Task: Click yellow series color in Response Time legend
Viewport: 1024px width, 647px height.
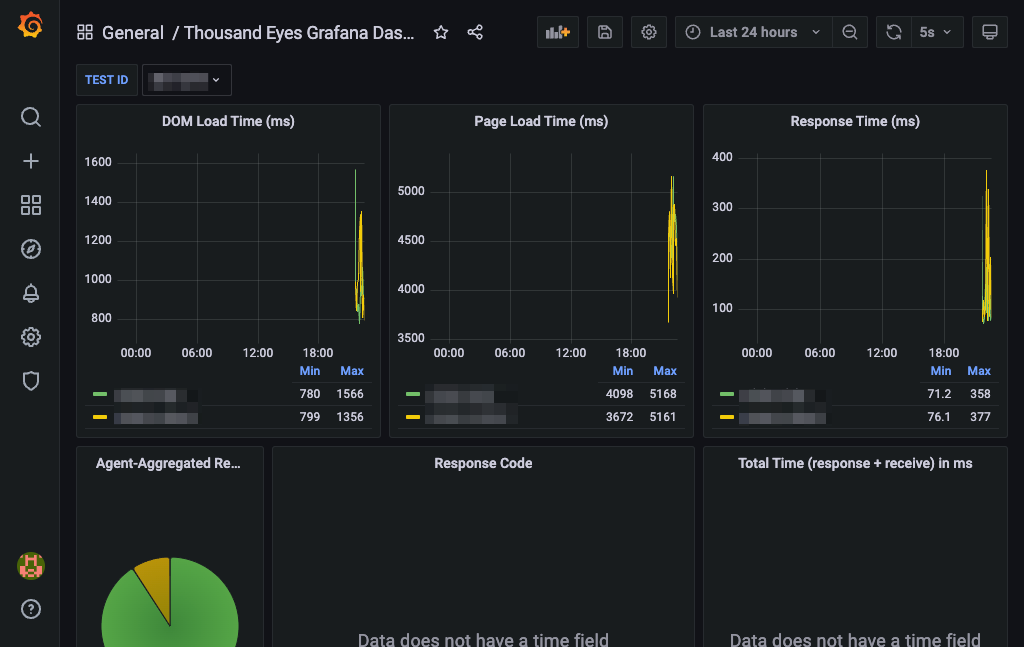Action: [x=727, y=417]
